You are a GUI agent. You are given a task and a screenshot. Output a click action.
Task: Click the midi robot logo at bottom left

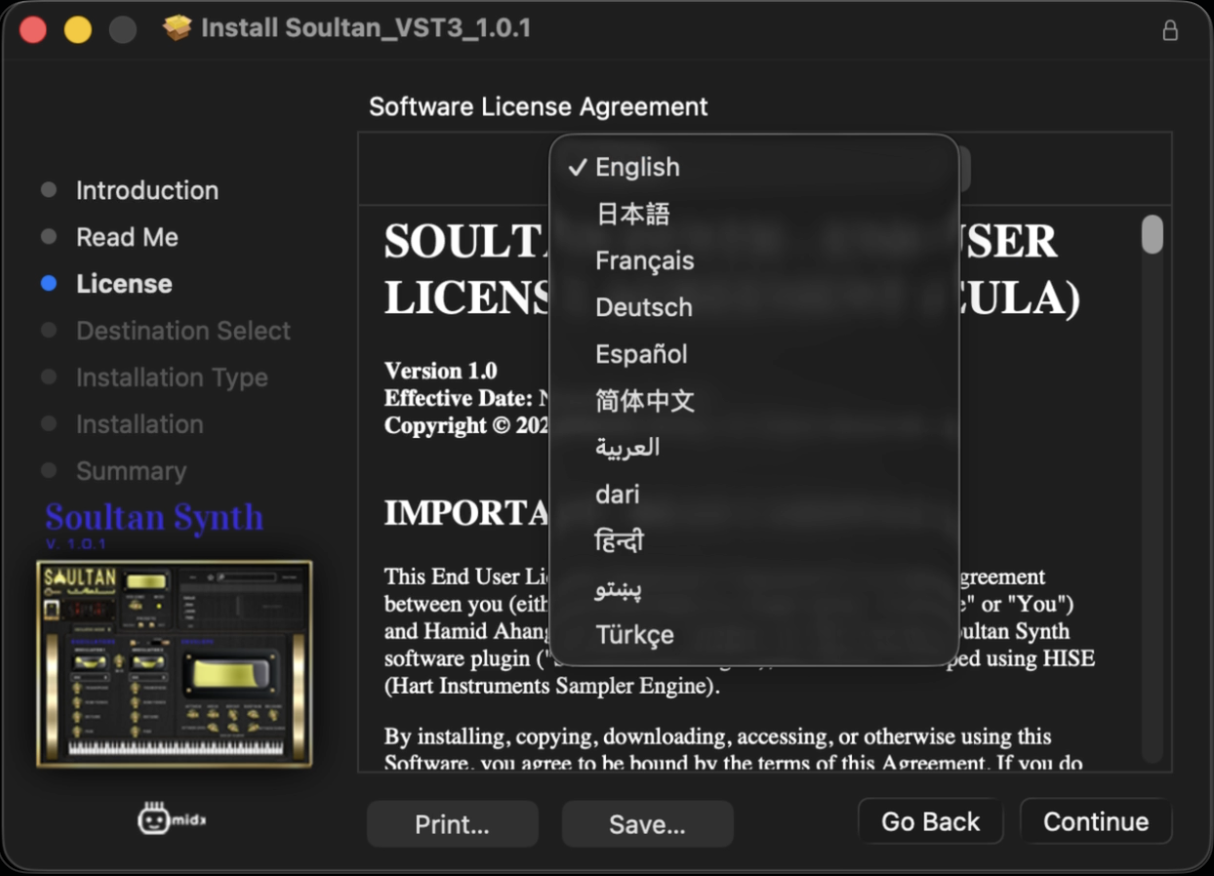[x=171, y=818]
